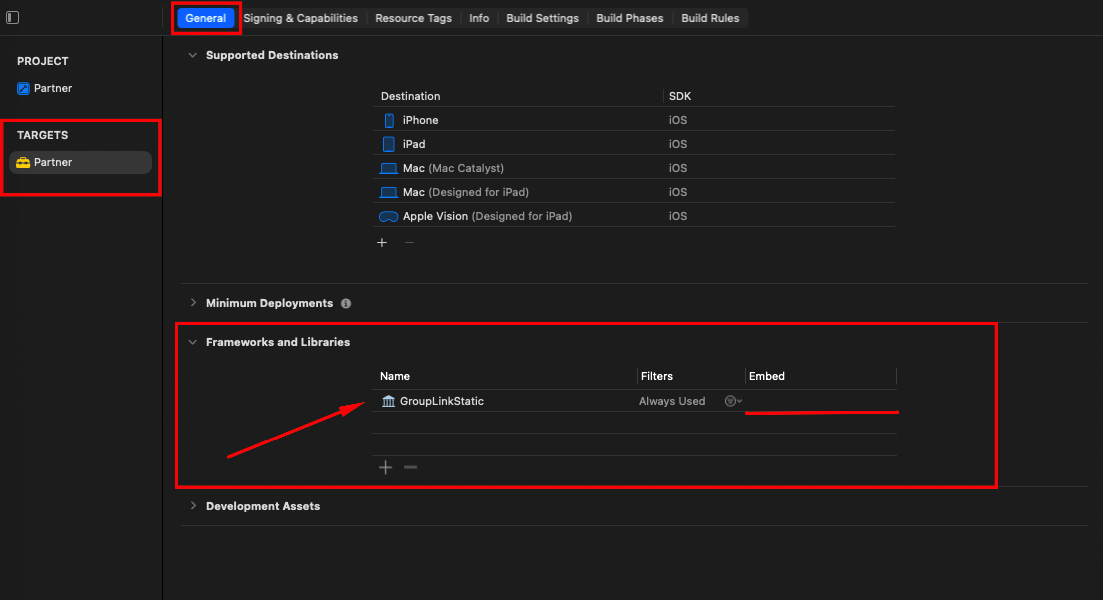
Task: Collapse the Frameworks and Libraries section
Action: (193, 342)
